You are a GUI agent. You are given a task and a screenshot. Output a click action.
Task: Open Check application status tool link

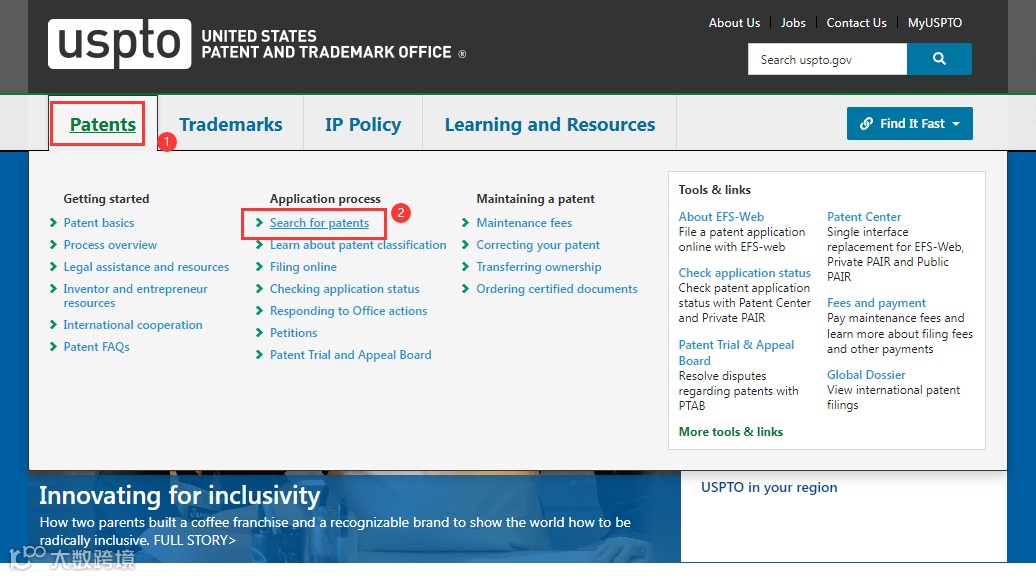coord(744,273)
